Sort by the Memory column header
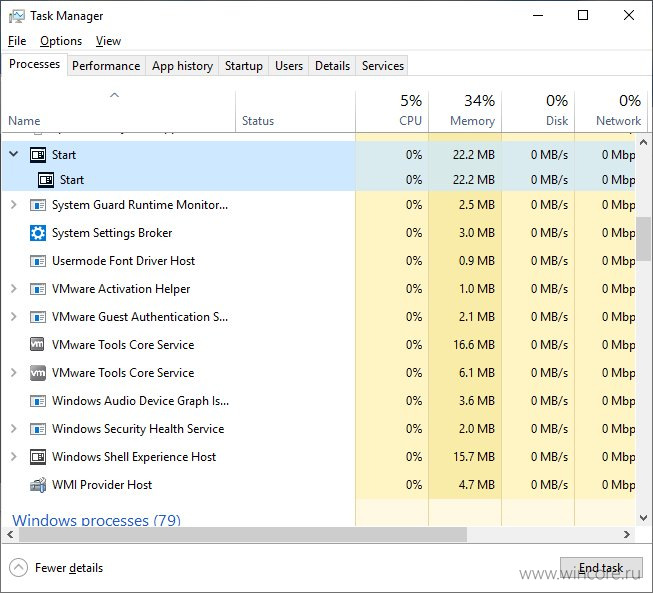Image resolution: width=653 pixels, height=593 pixels. point(465,112)
